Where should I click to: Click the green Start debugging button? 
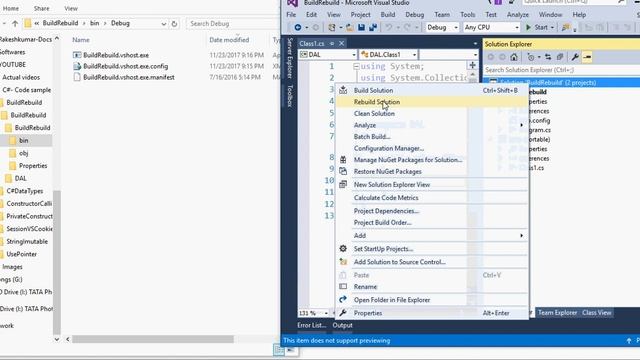click(537, 27)
